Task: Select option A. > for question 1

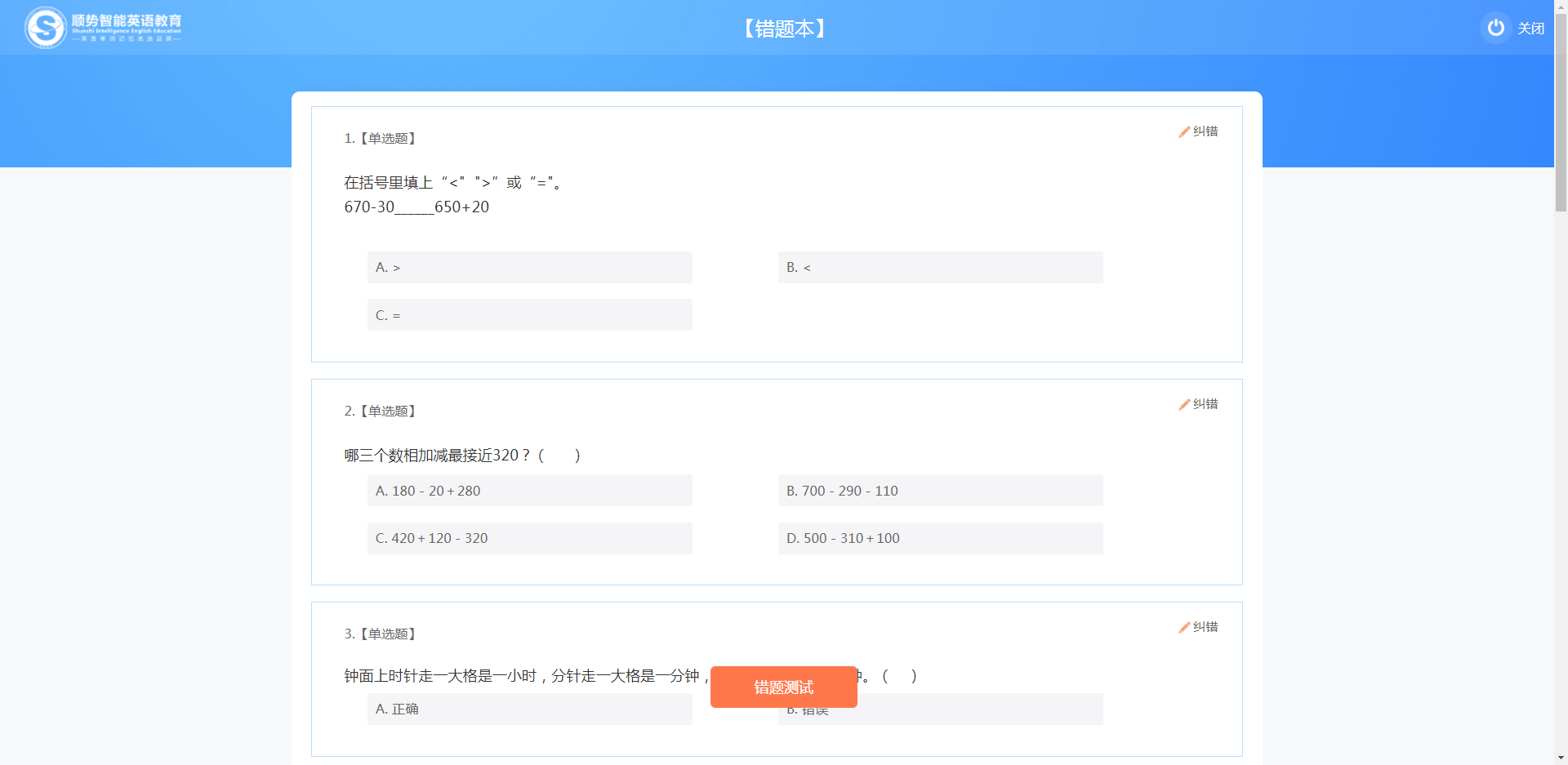Action: pos(530,267)
